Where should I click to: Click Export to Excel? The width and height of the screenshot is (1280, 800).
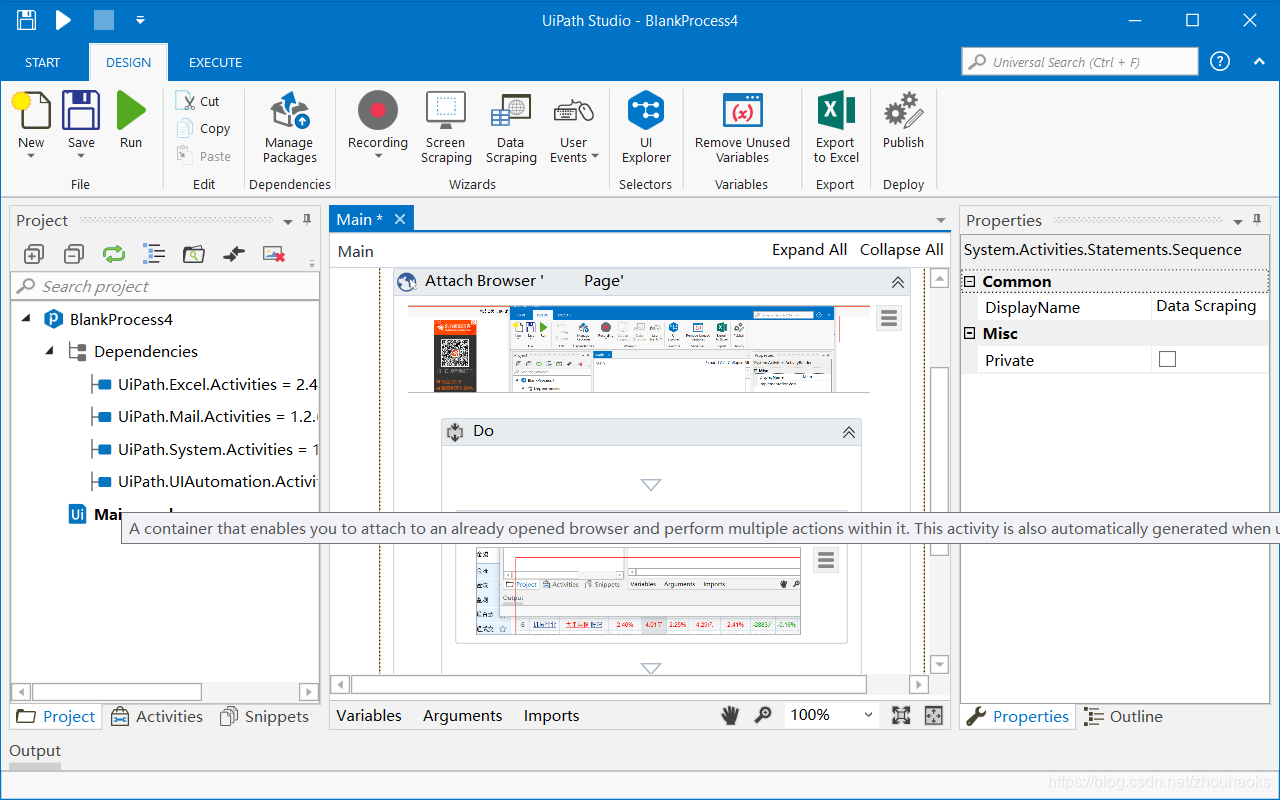tap(836, 128)
